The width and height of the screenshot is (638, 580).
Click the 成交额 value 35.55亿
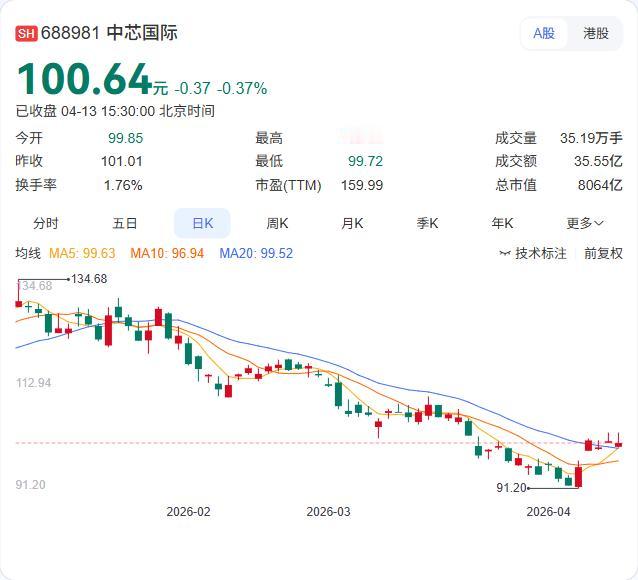tap(598, 161)
